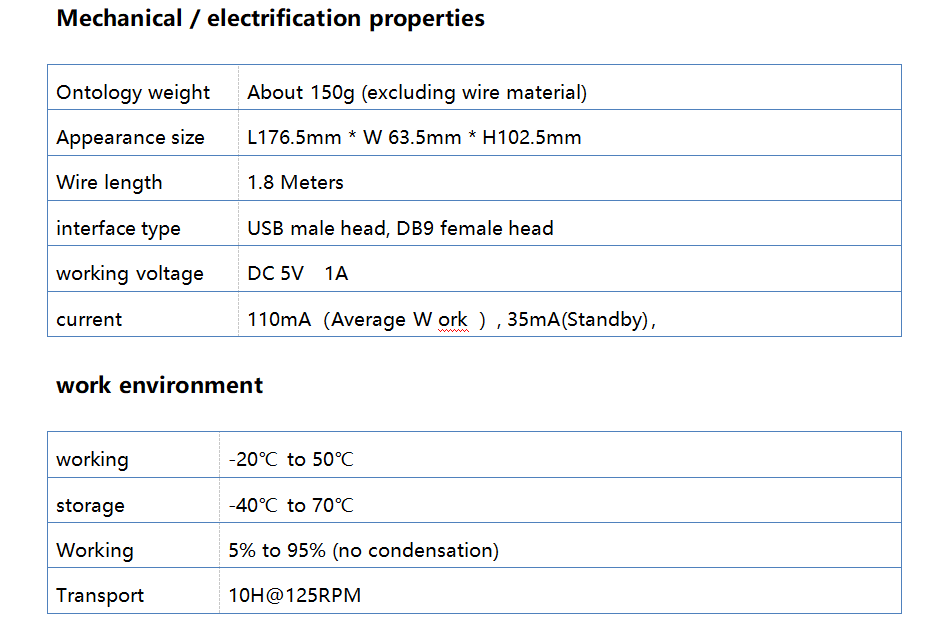Click the "work environment" heading
The height and width of the screenshot is (631, 949).
click(x=159, y=386)
